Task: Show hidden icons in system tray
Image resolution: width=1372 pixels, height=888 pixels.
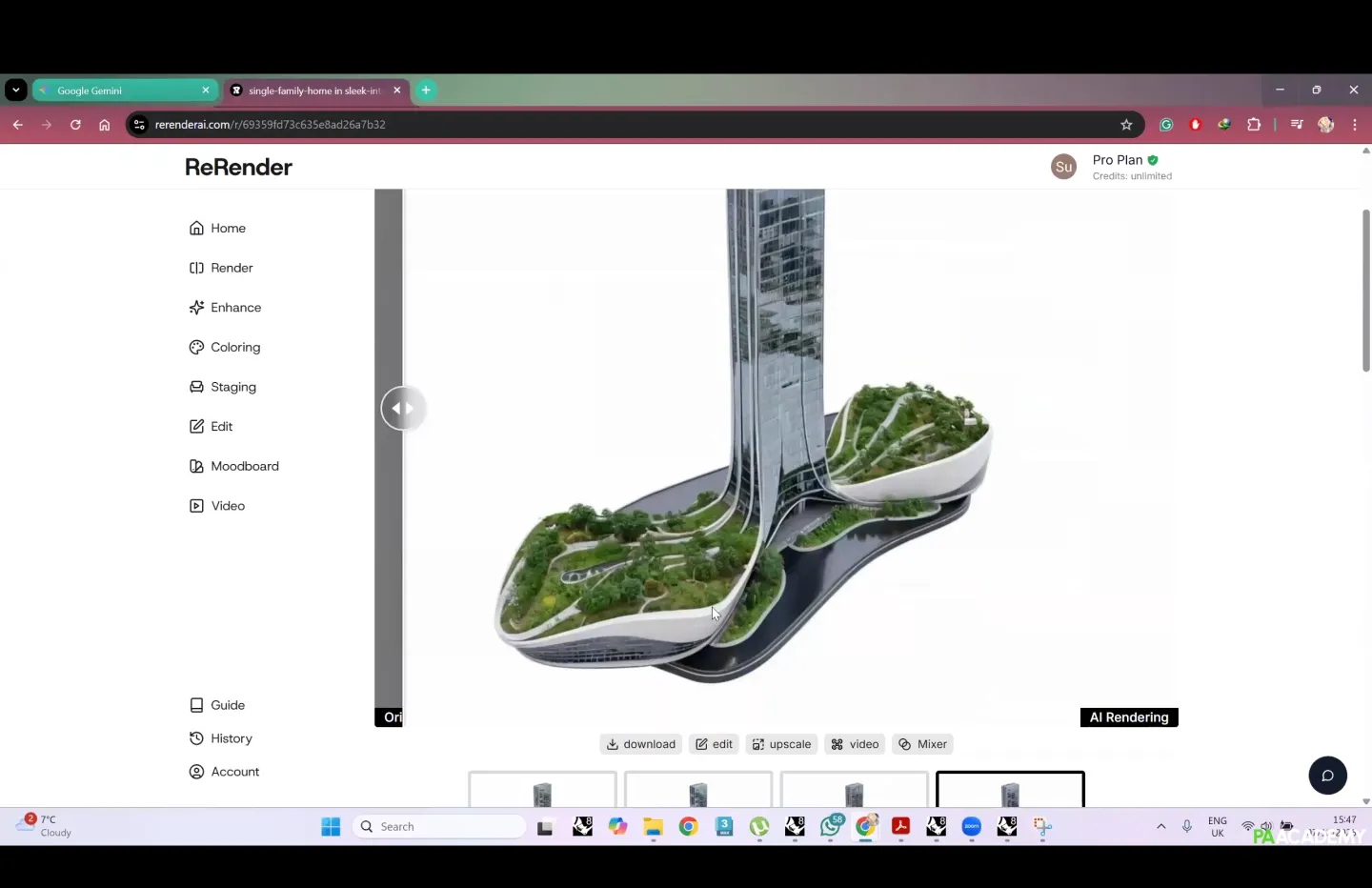Action: coord(1160,826)
